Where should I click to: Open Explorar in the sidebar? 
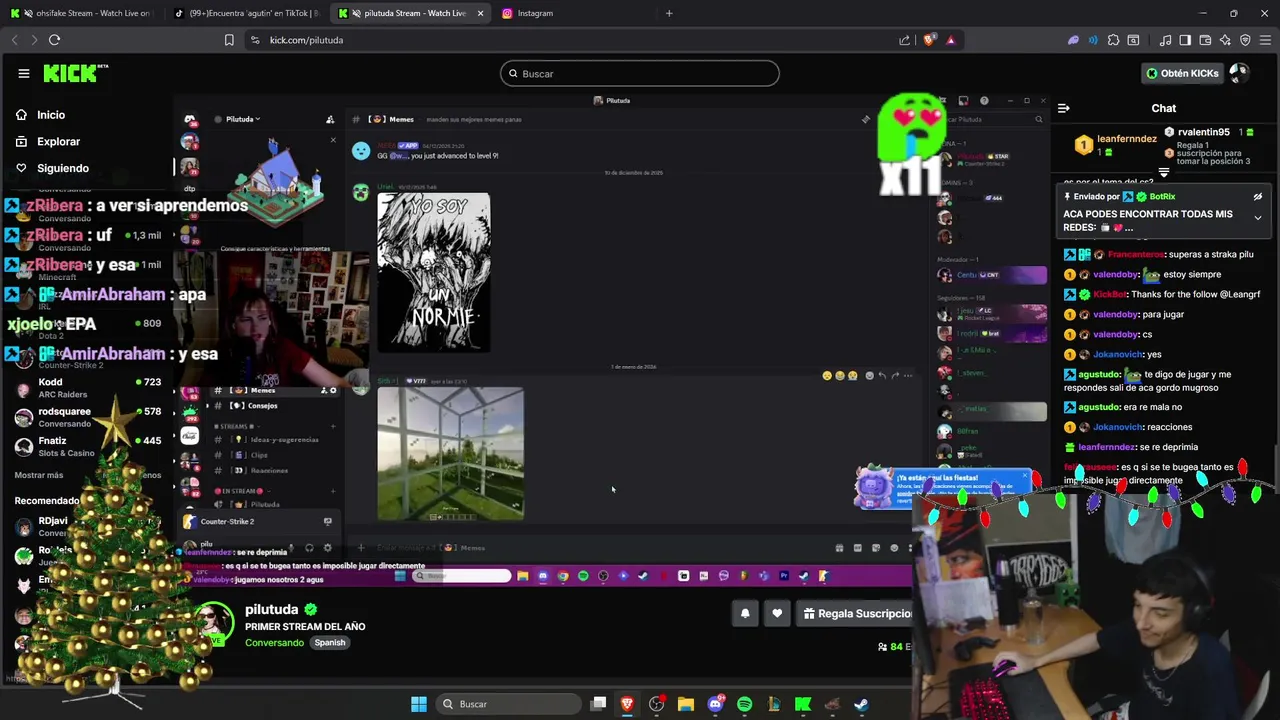[x=58, y=142]
